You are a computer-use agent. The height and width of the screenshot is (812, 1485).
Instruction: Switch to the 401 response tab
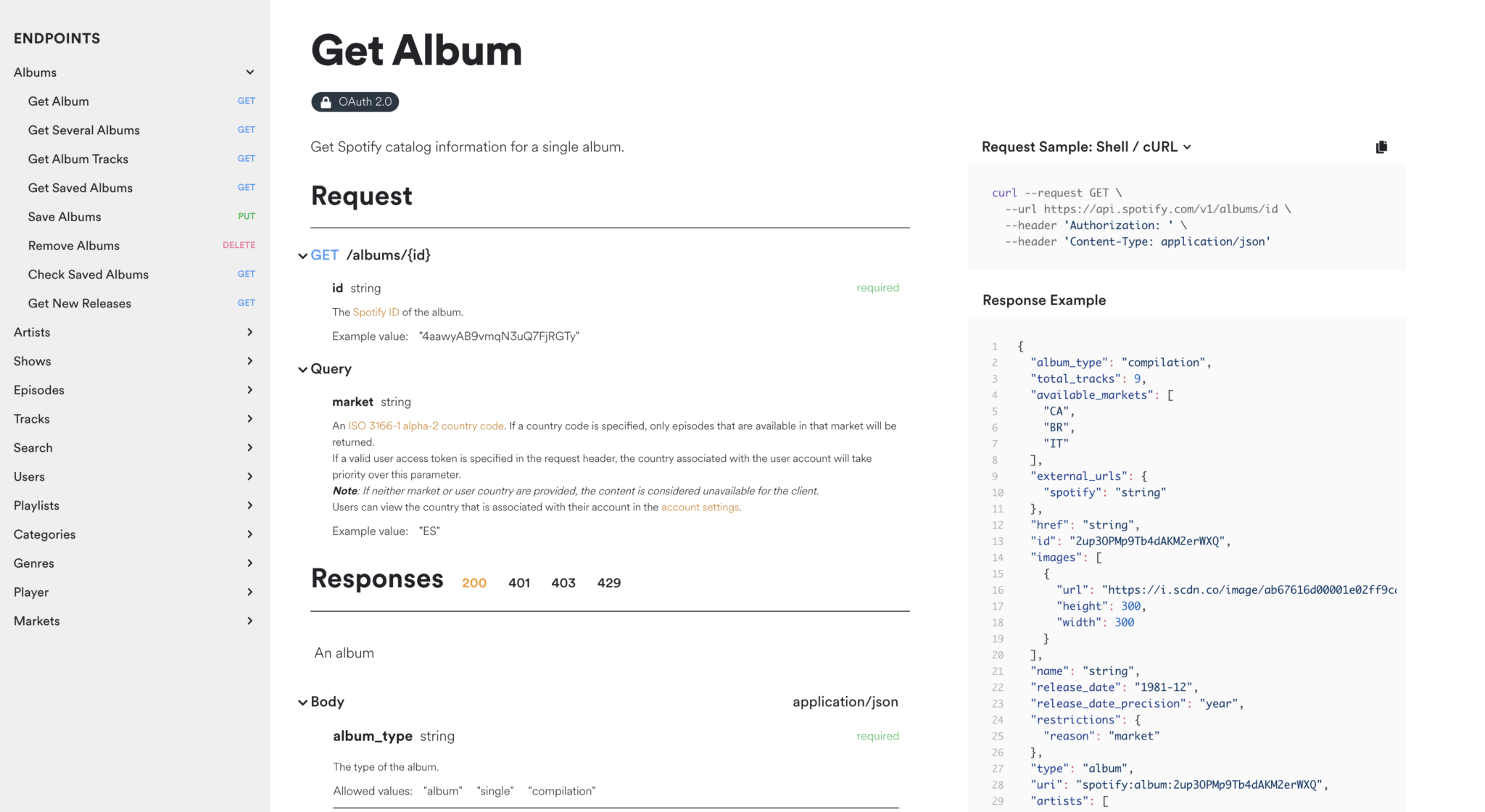tap(518, 583)
